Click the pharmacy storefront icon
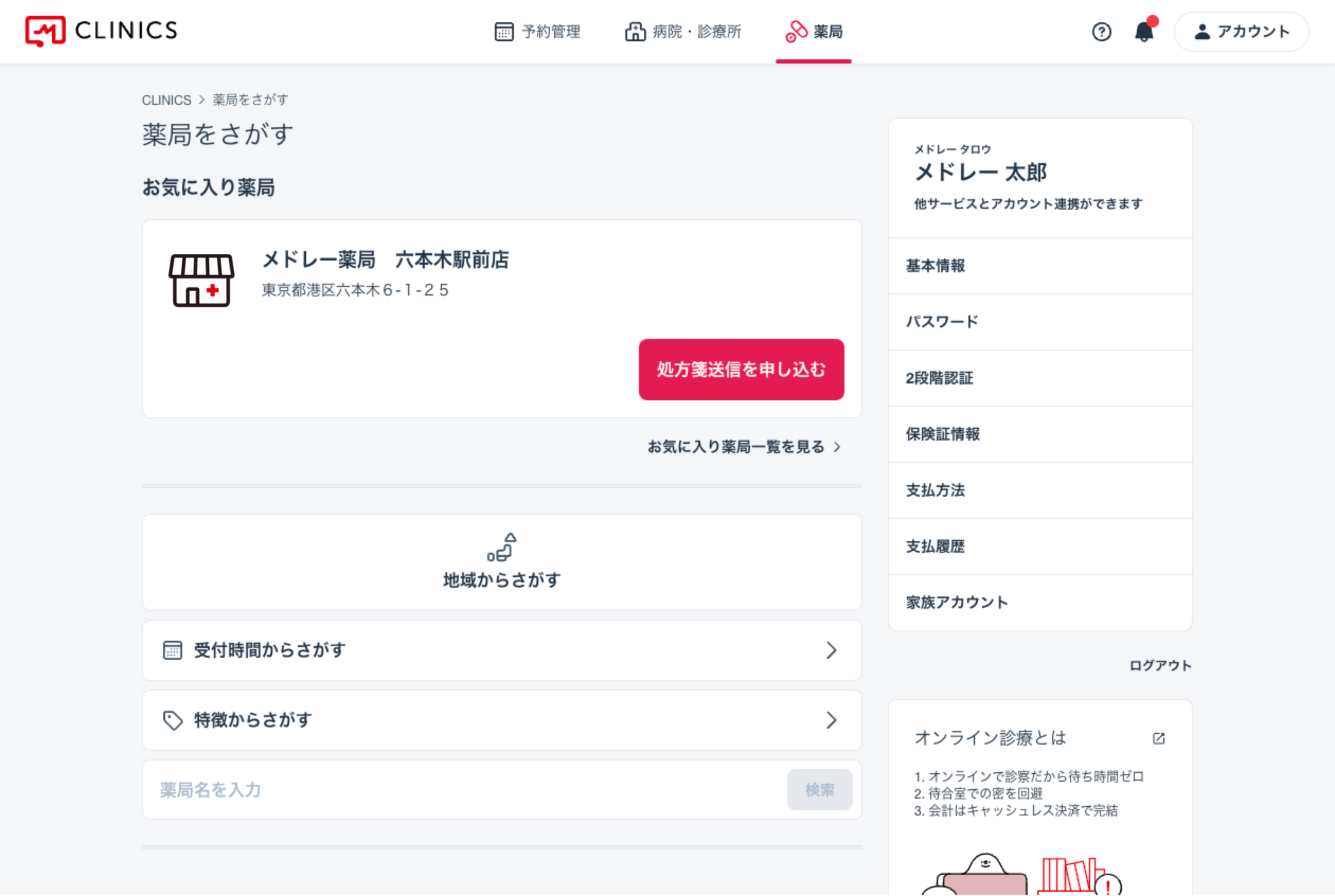 [x=201, y=280]
